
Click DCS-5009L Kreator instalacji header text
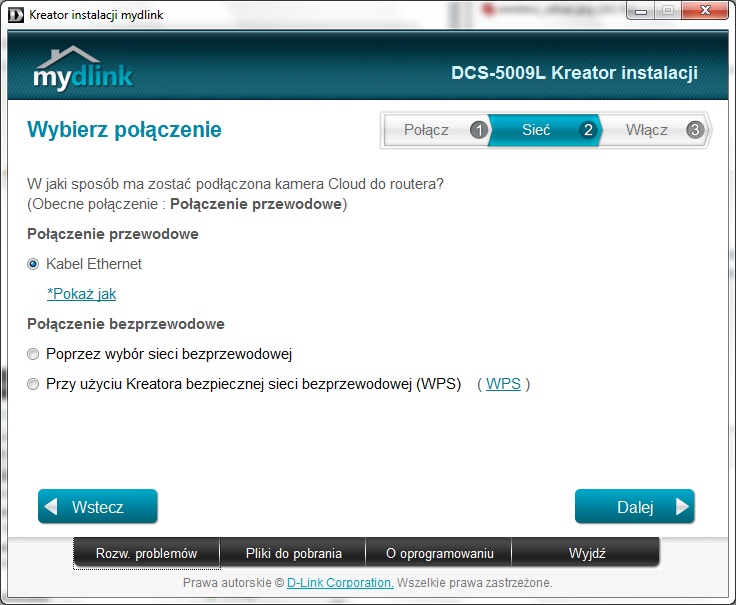pos(575,73)
